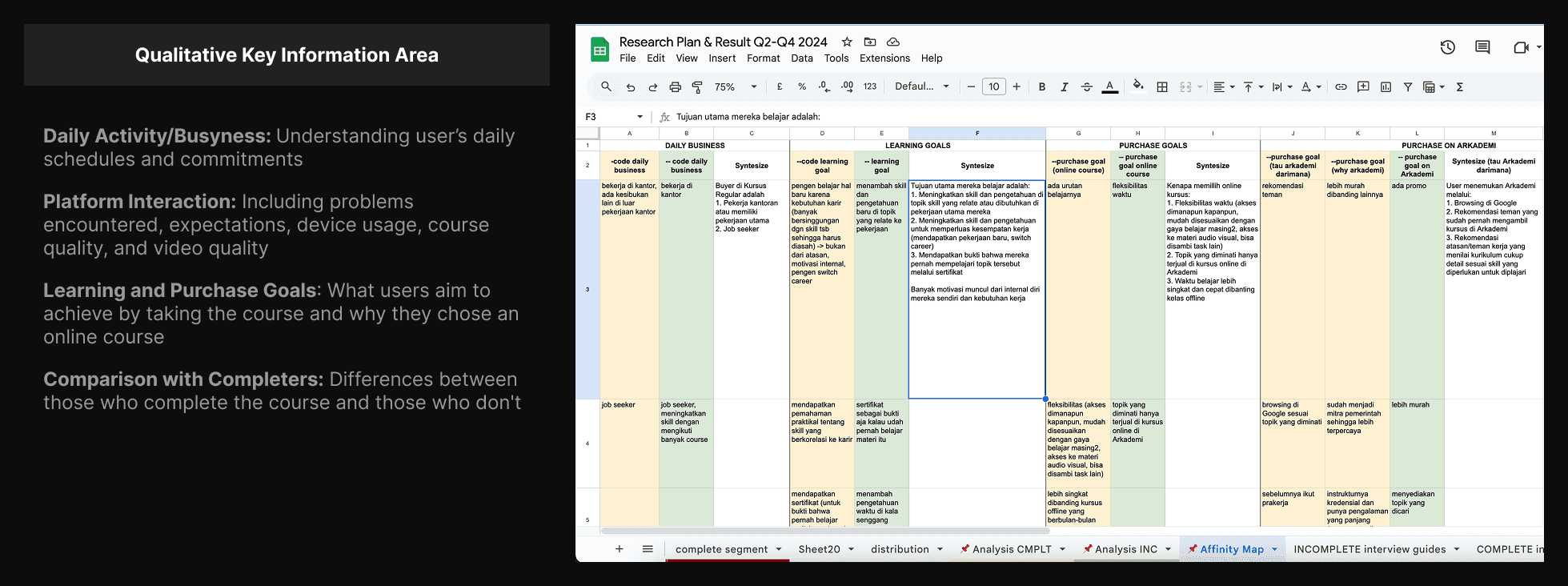Toggle bold formatting
The image size is (1568, 586).
pos(1042,86)
